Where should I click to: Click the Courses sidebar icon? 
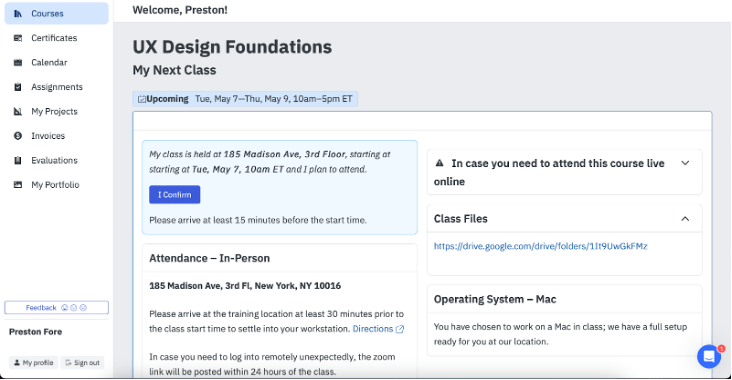[x=18, y=14]
